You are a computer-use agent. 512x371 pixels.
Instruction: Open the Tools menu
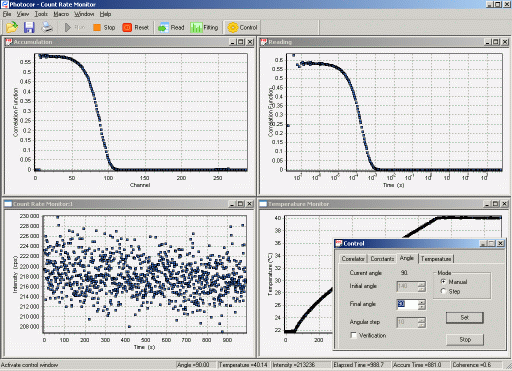[41, 14]
